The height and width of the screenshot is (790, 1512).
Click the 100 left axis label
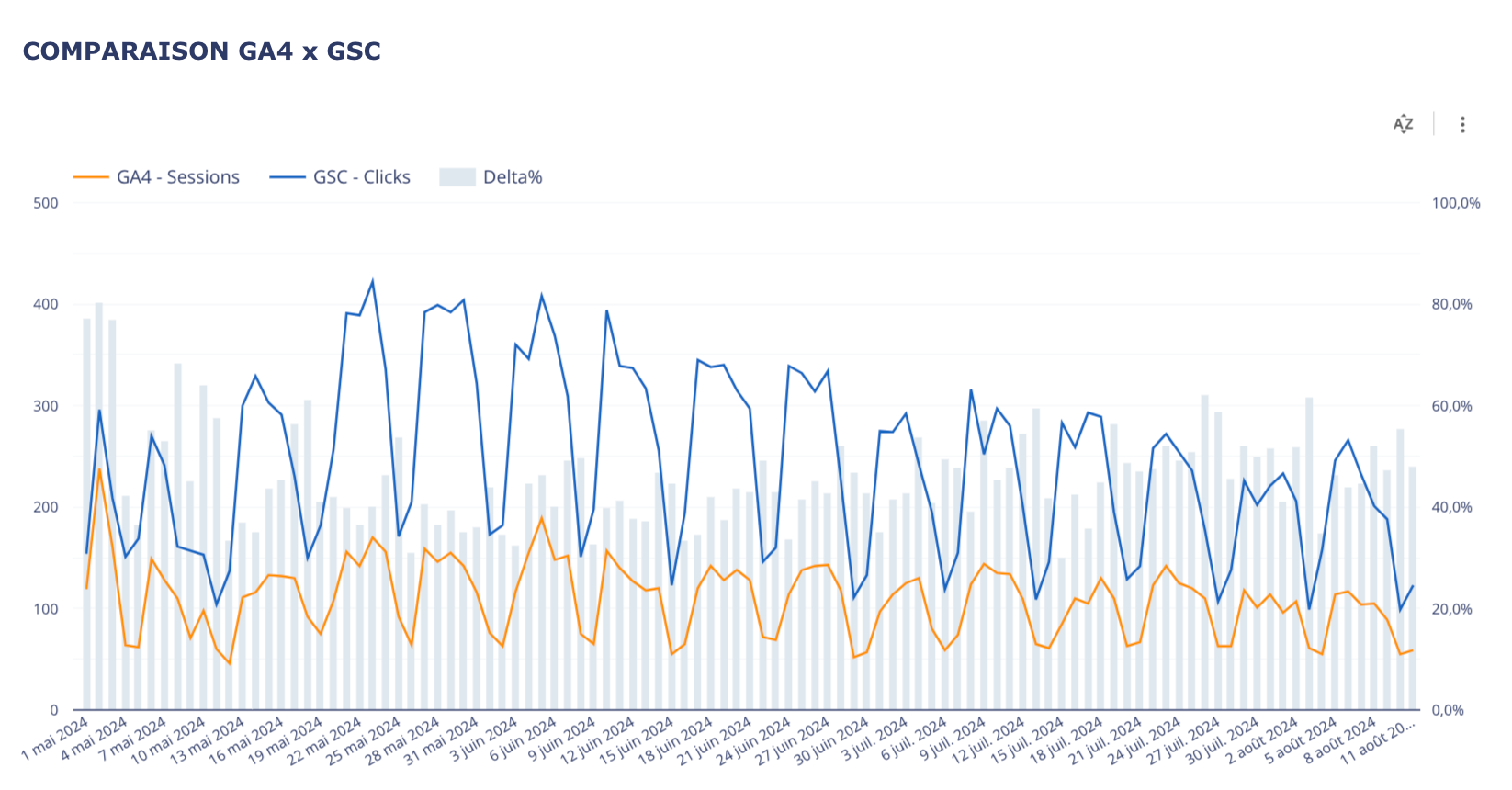(x=46, y=609)
